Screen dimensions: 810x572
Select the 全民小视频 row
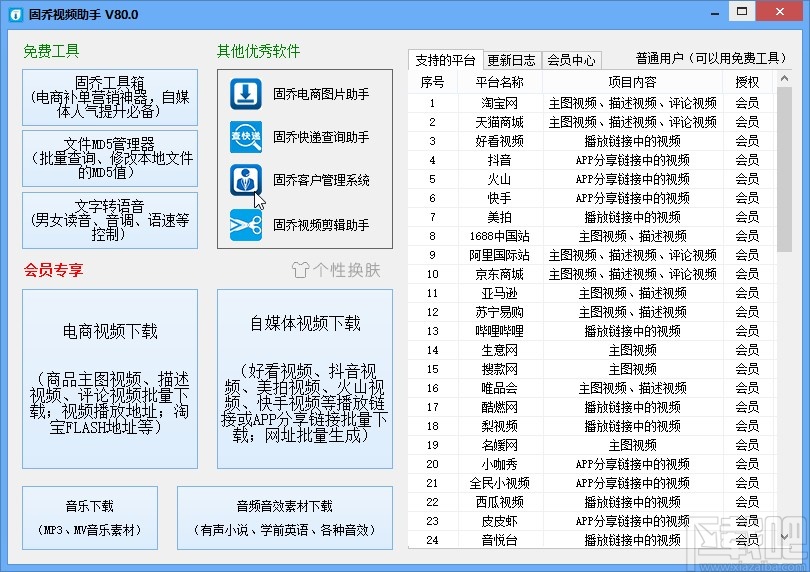592,483
